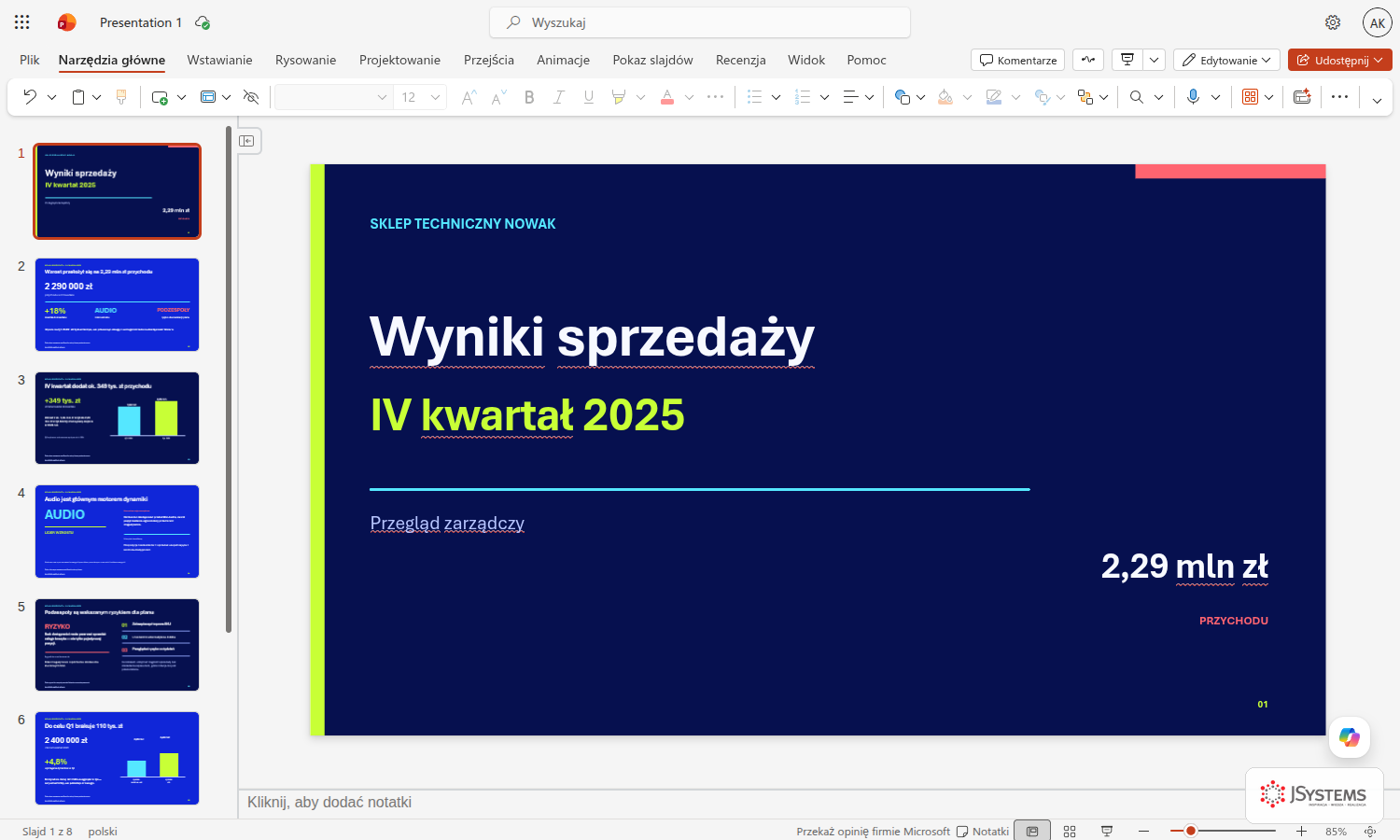Start slideshow from status bar icon
1400x840 pixels.
pos(1107,831)
